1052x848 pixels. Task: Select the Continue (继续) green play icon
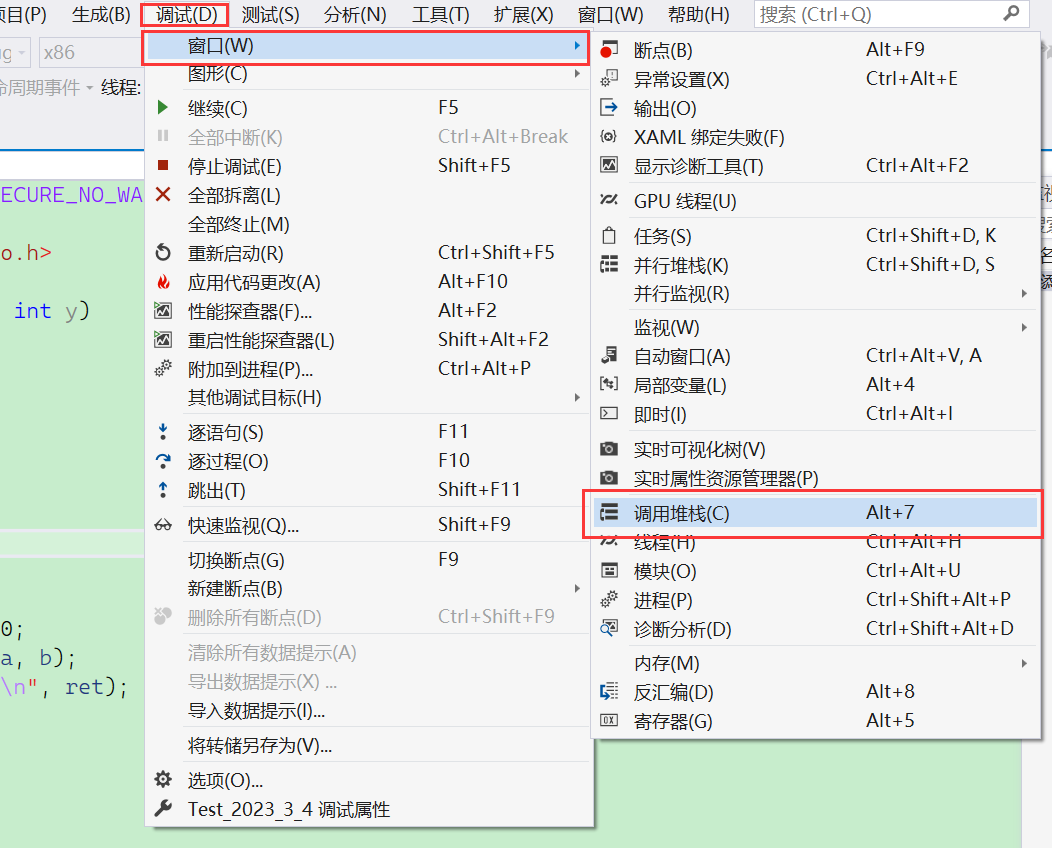165,107
